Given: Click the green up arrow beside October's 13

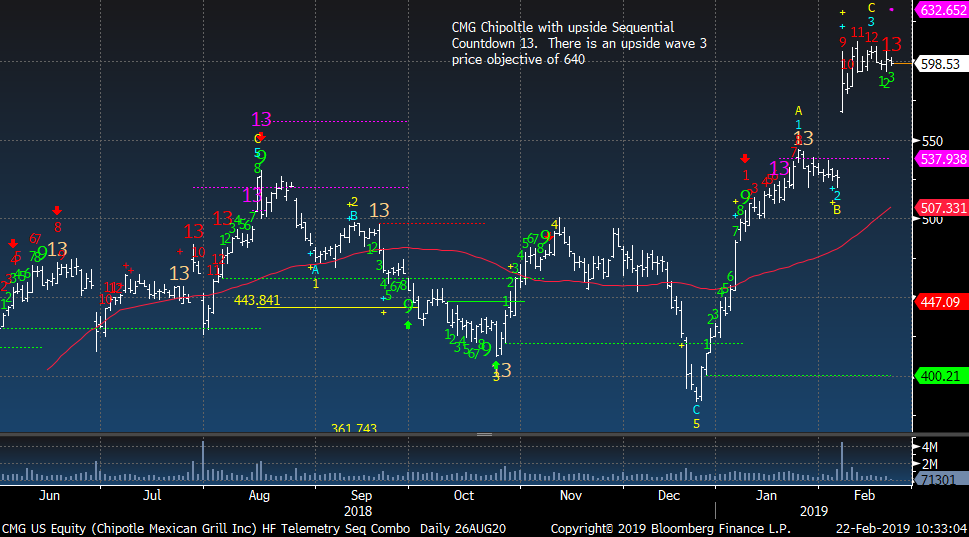Looking at the screenshot, I should (496, 366).
